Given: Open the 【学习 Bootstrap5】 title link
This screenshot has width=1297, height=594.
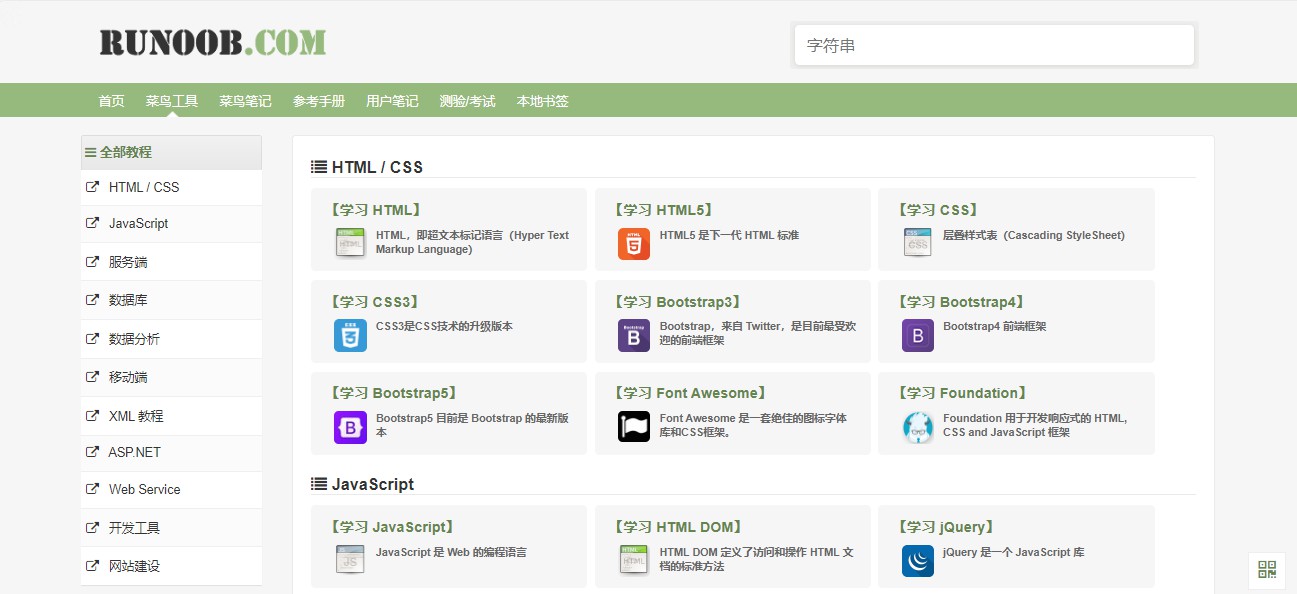Looking at the screenshot, I should tap(394, 394).
